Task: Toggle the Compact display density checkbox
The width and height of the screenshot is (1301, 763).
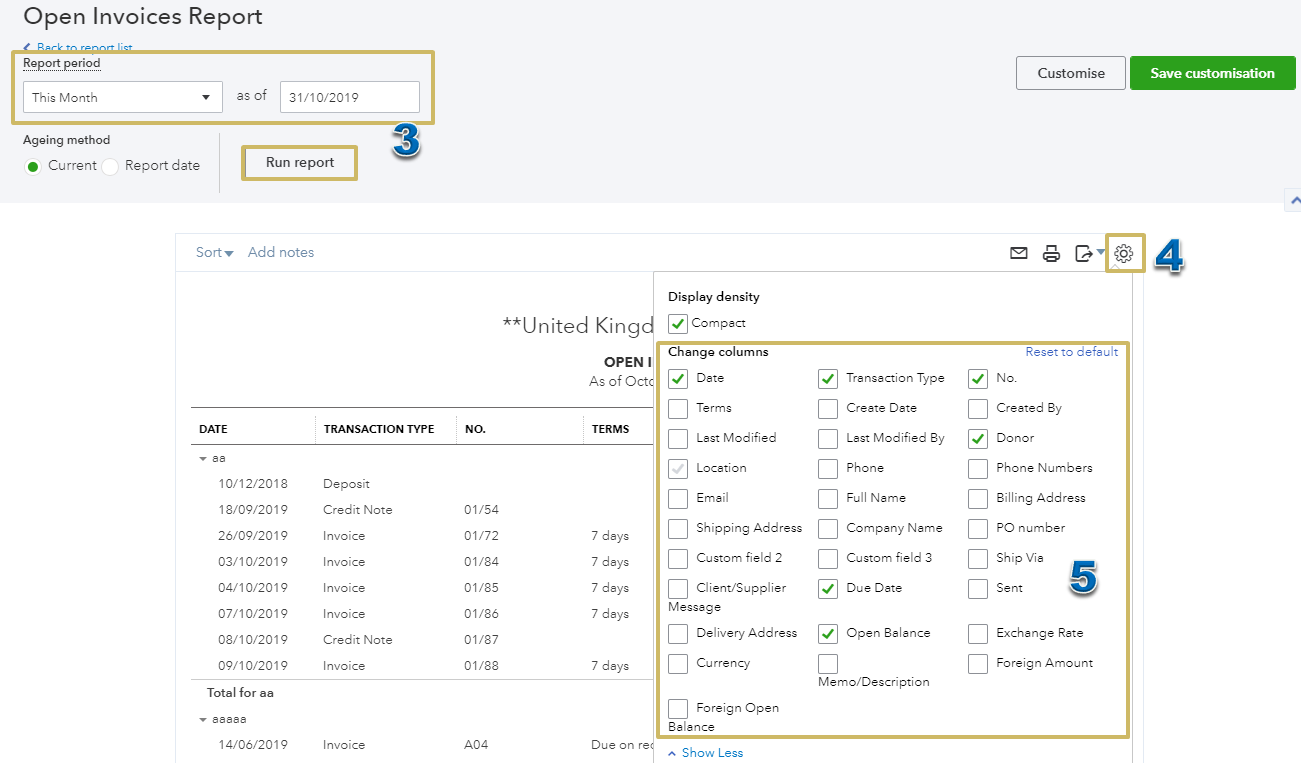Action: tap(678, 323)
